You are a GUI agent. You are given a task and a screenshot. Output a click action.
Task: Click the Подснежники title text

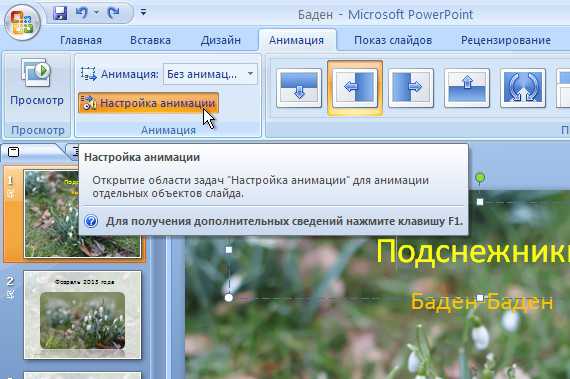473,252
